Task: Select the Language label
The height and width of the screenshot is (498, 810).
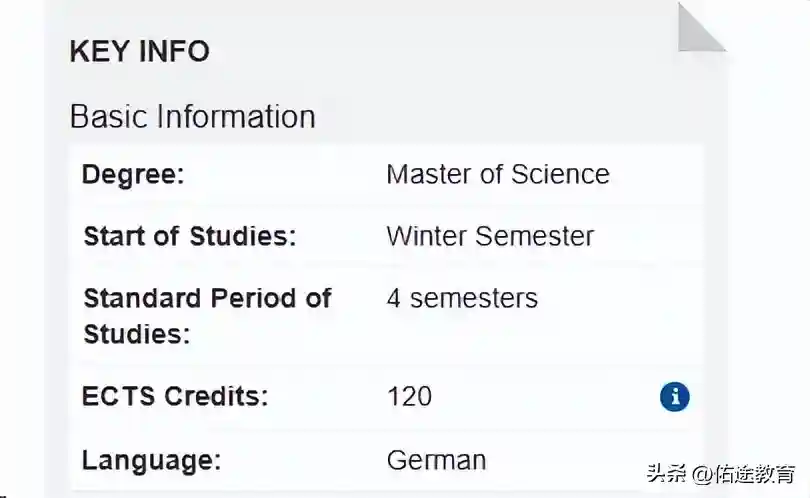Action: tap(151, 460)
